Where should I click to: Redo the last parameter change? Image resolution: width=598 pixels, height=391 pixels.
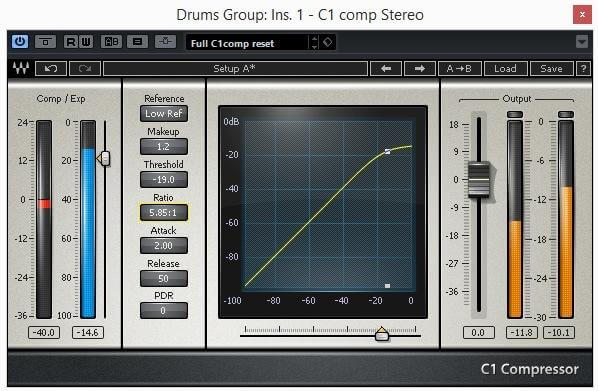[85, 69]
